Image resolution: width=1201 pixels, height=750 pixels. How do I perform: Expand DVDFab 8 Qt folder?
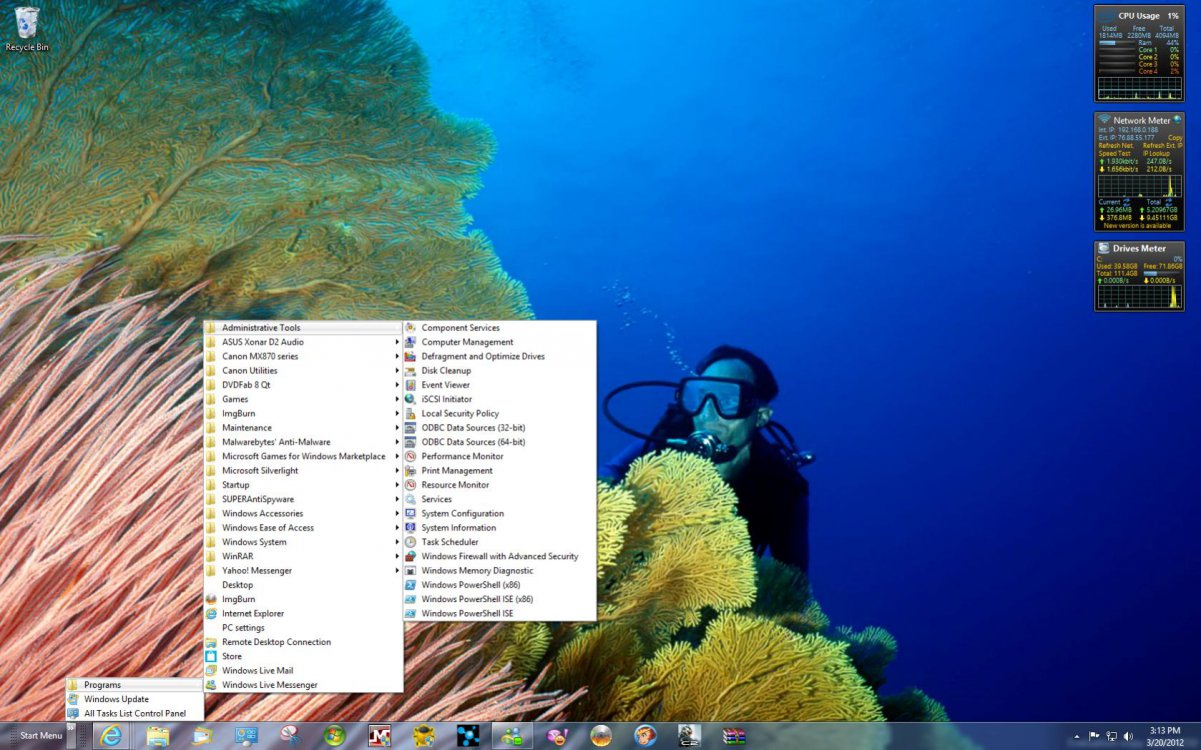pos(303,385)
